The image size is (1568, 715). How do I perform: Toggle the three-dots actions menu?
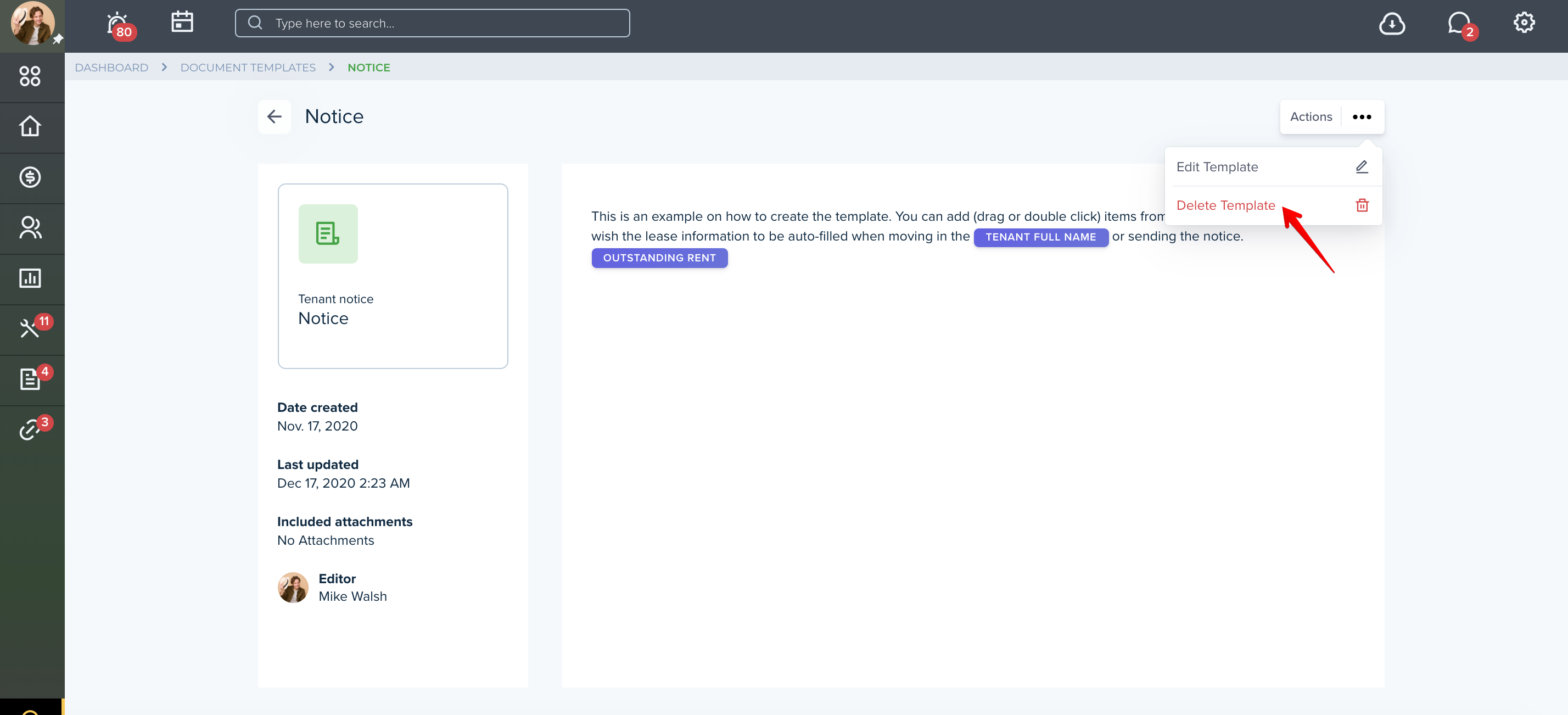[x=1362, y=116]
